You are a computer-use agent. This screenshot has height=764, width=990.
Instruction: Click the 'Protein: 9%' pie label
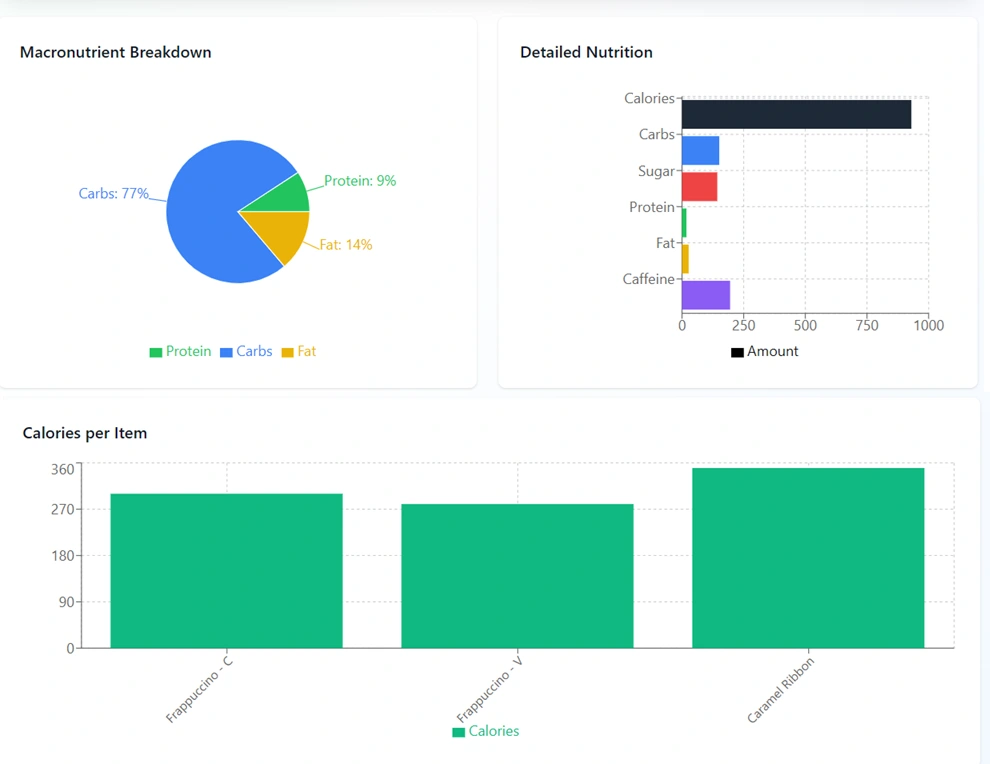[x=360, y=181]
